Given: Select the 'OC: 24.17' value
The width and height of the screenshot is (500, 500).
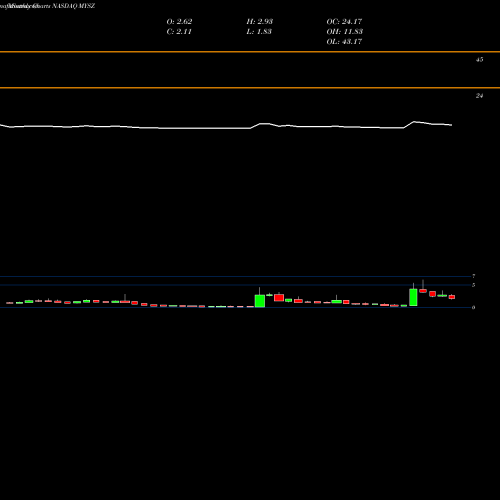Looking at the screenshot, I should coord(344,22).
